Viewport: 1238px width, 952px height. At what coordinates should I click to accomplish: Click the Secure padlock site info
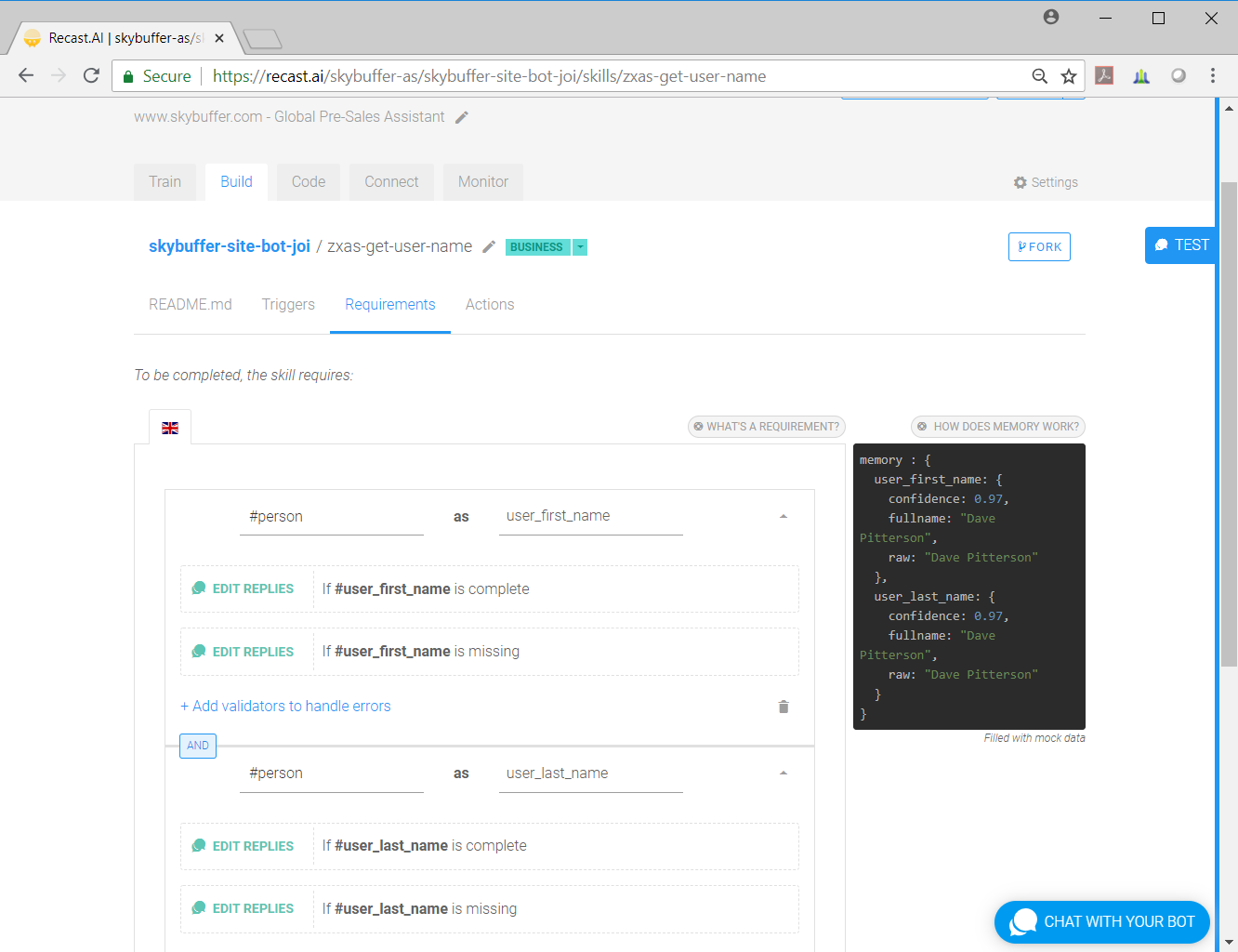(157, 76)
